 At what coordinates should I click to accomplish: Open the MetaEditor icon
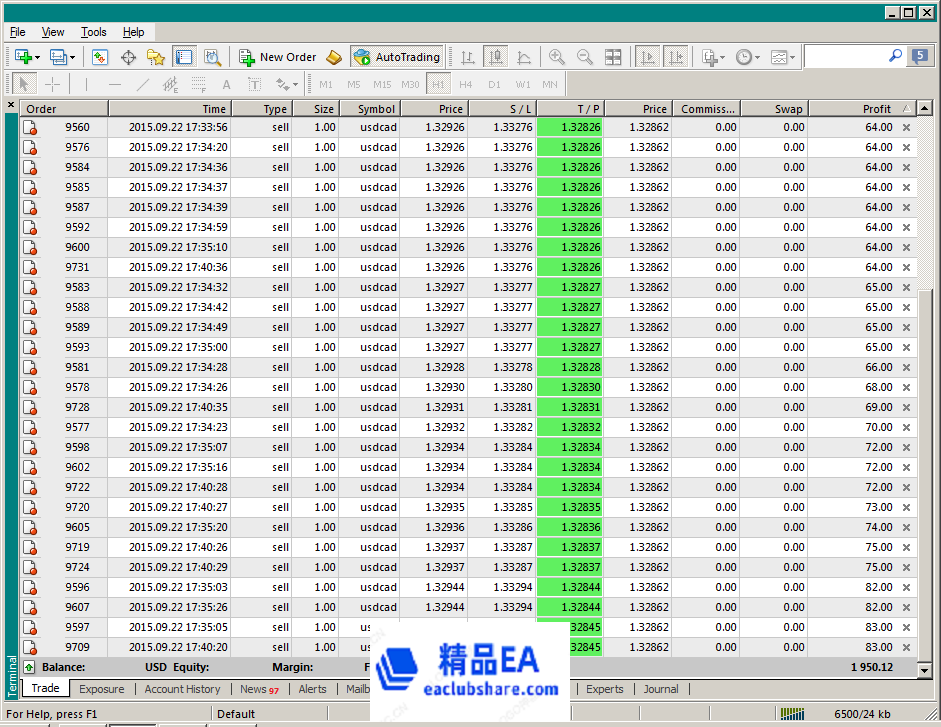tap(334, 57)
